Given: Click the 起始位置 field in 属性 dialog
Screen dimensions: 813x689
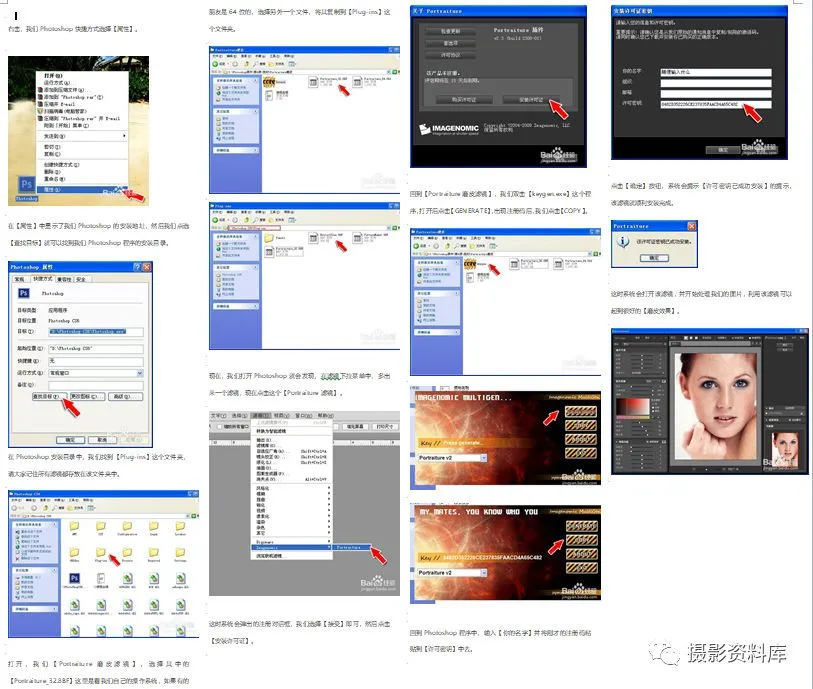Looking at the screenshot, I should pos(96,348).
